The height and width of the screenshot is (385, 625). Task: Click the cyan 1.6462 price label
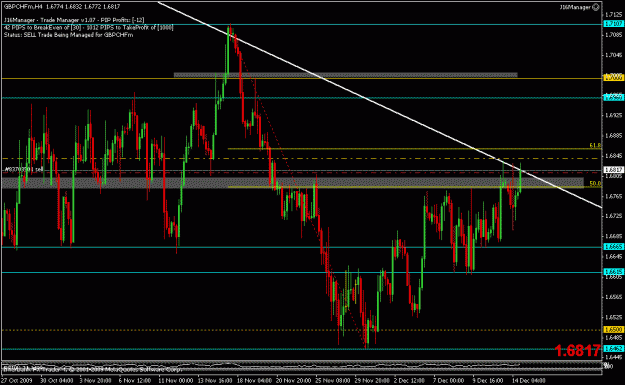click(614, 349)
